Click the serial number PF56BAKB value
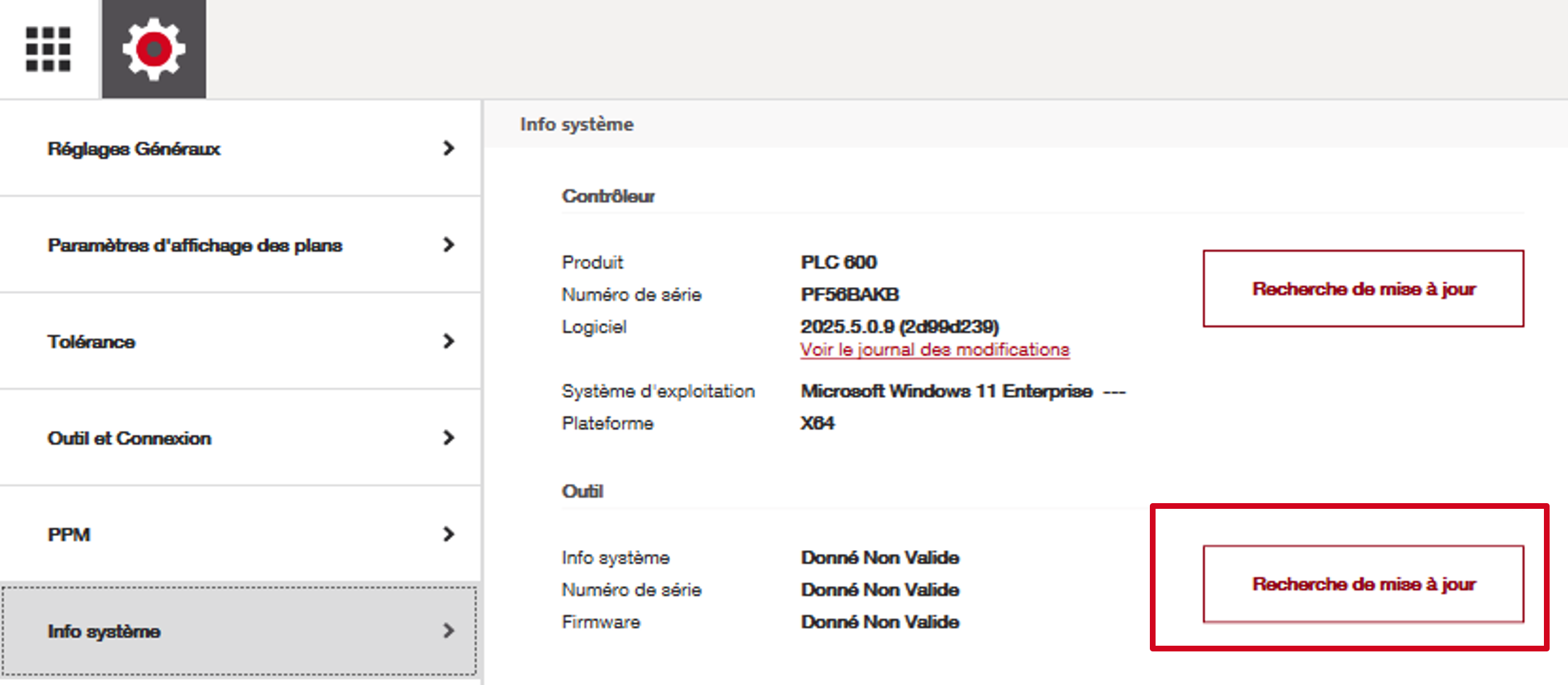 coord(850,295)
